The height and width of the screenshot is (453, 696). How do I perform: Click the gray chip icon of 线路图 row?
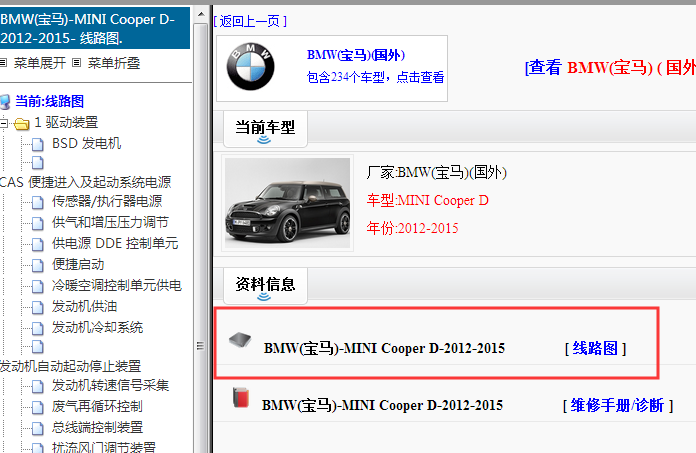click(x=240, y=340)
